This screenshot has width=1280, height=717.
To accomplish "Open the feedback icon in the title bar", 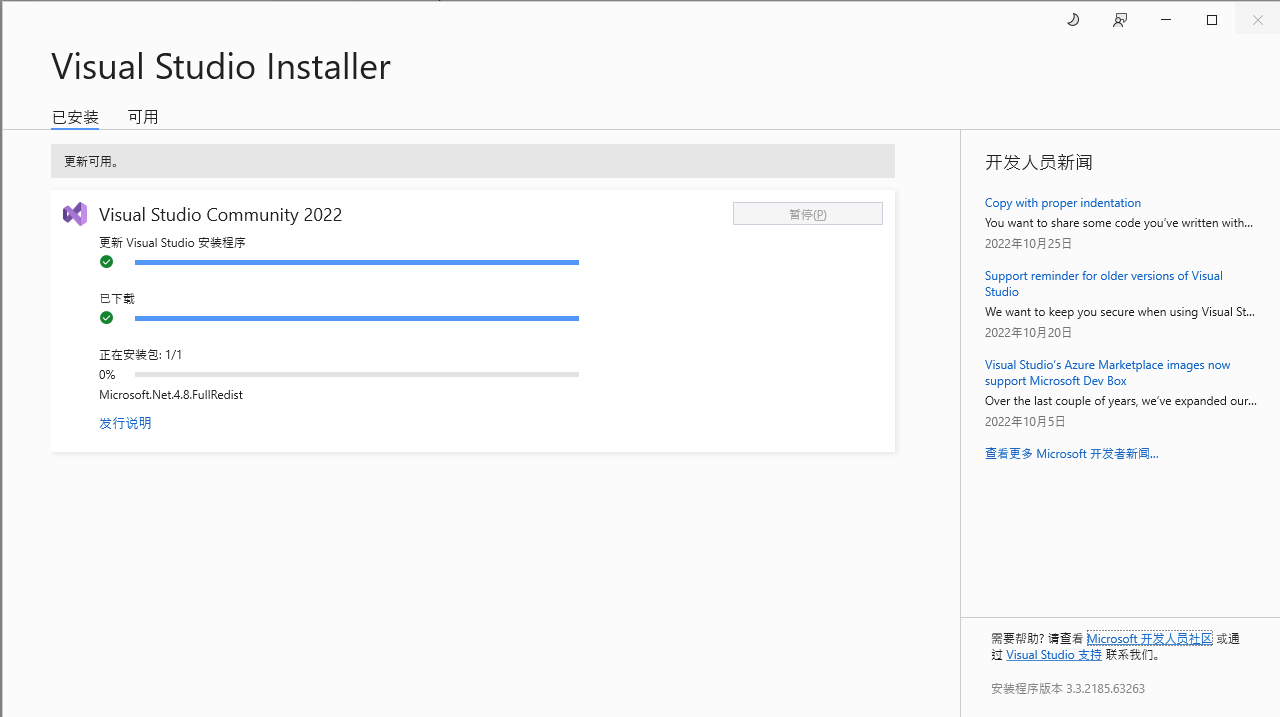I will pyautogui.click(x=1119, y=19).
